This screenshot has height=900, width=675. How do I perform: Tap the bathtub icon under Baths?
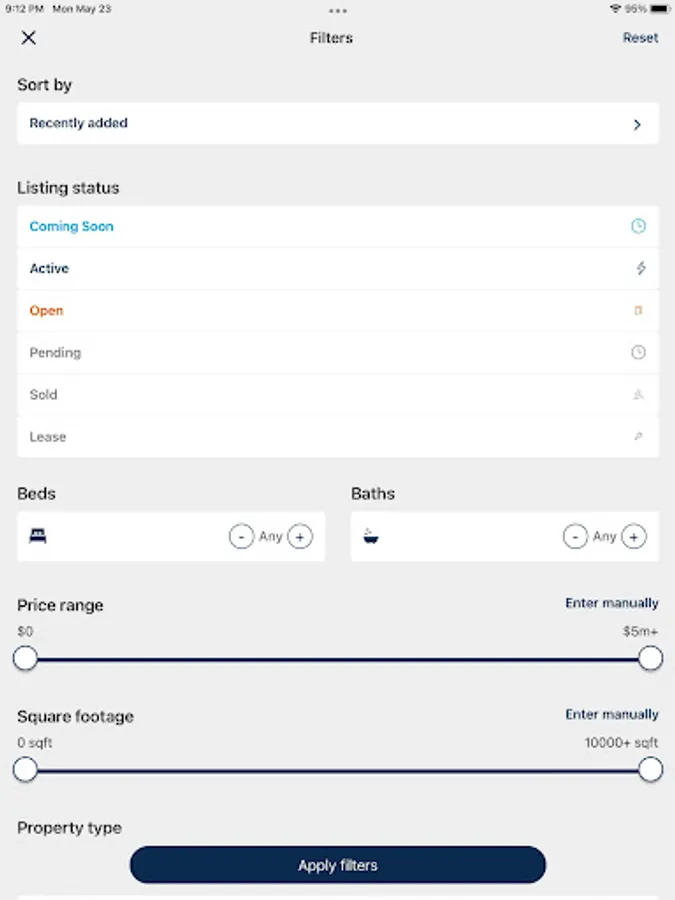(x=371, y=537)
